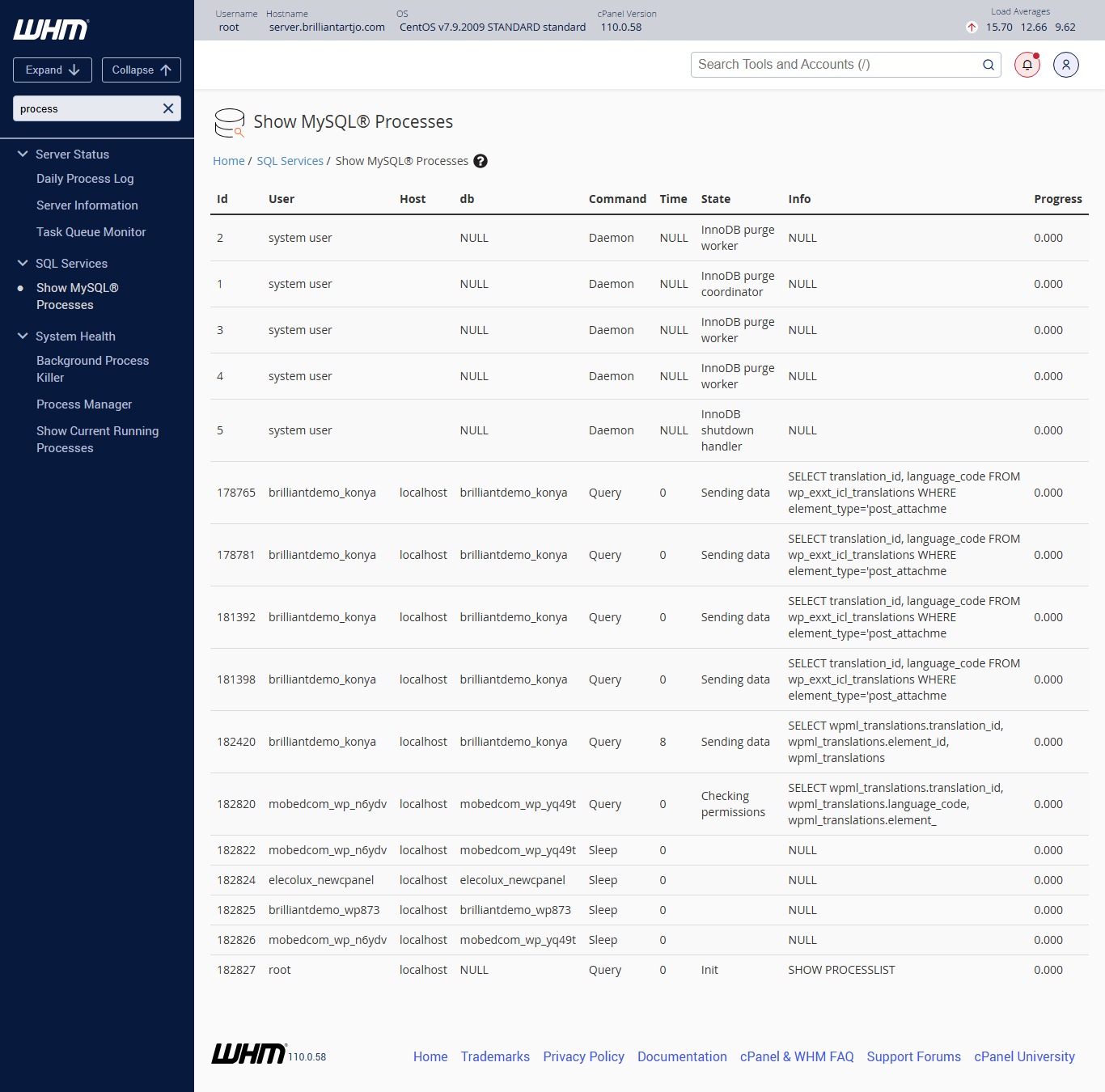Click user 'root' in row 182827
The height and width of the screenshot is (1092, 1105).
280,970
